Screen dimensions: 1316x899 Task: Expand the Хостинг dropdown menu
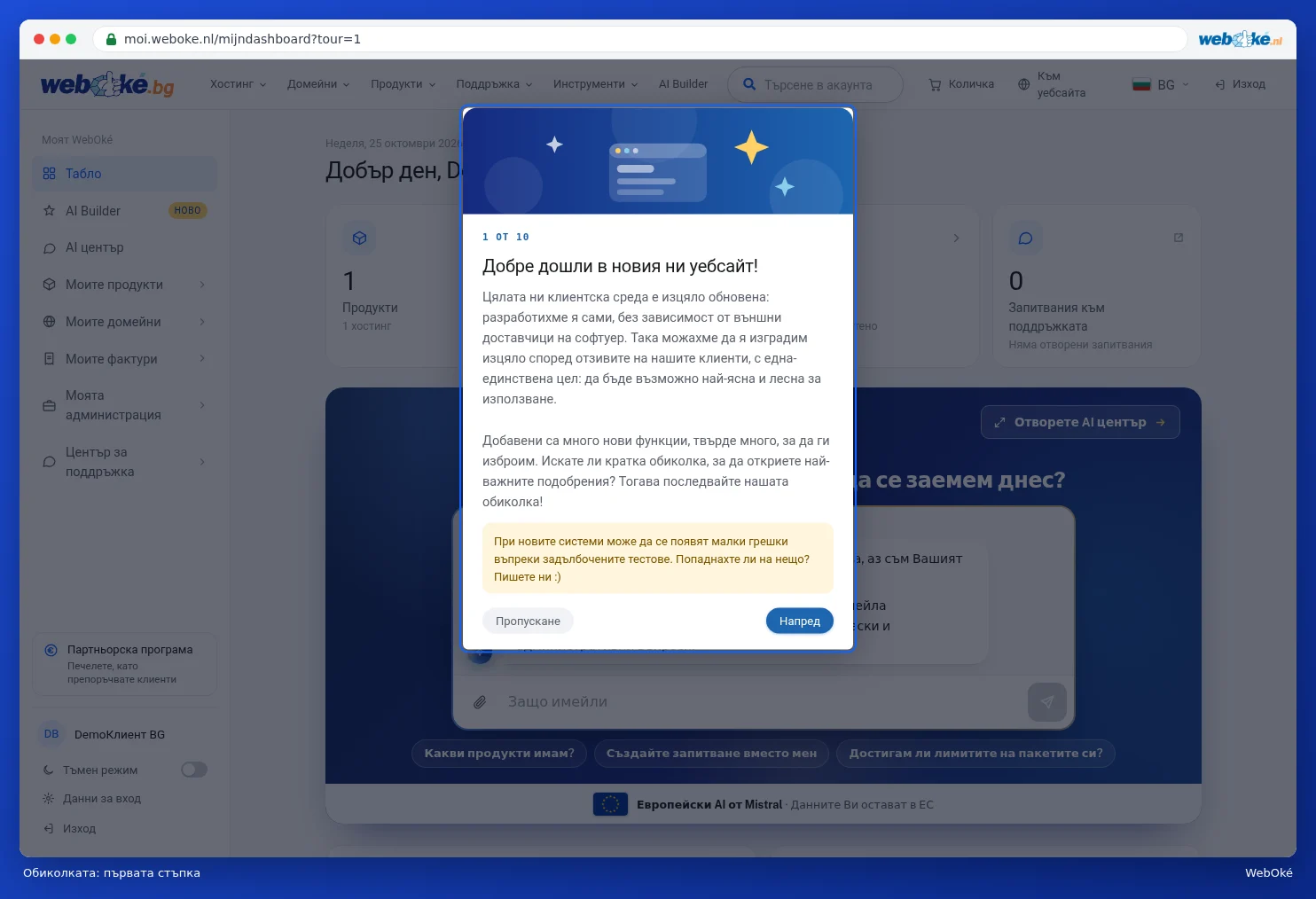coord(238,84)
